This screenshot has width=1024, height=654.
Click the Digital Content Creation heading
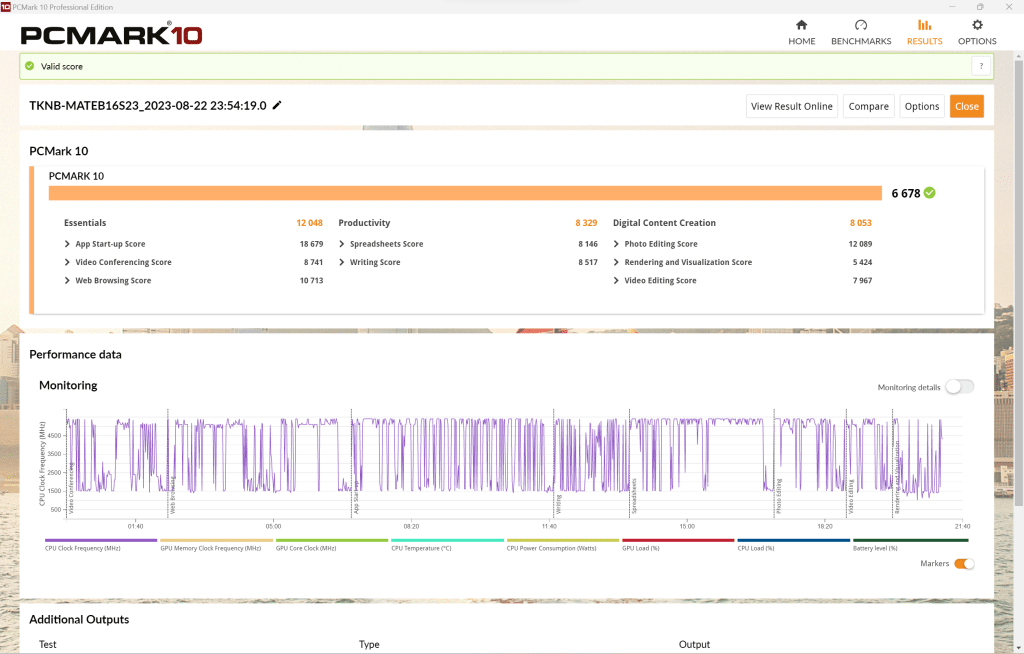coord(664,223)
